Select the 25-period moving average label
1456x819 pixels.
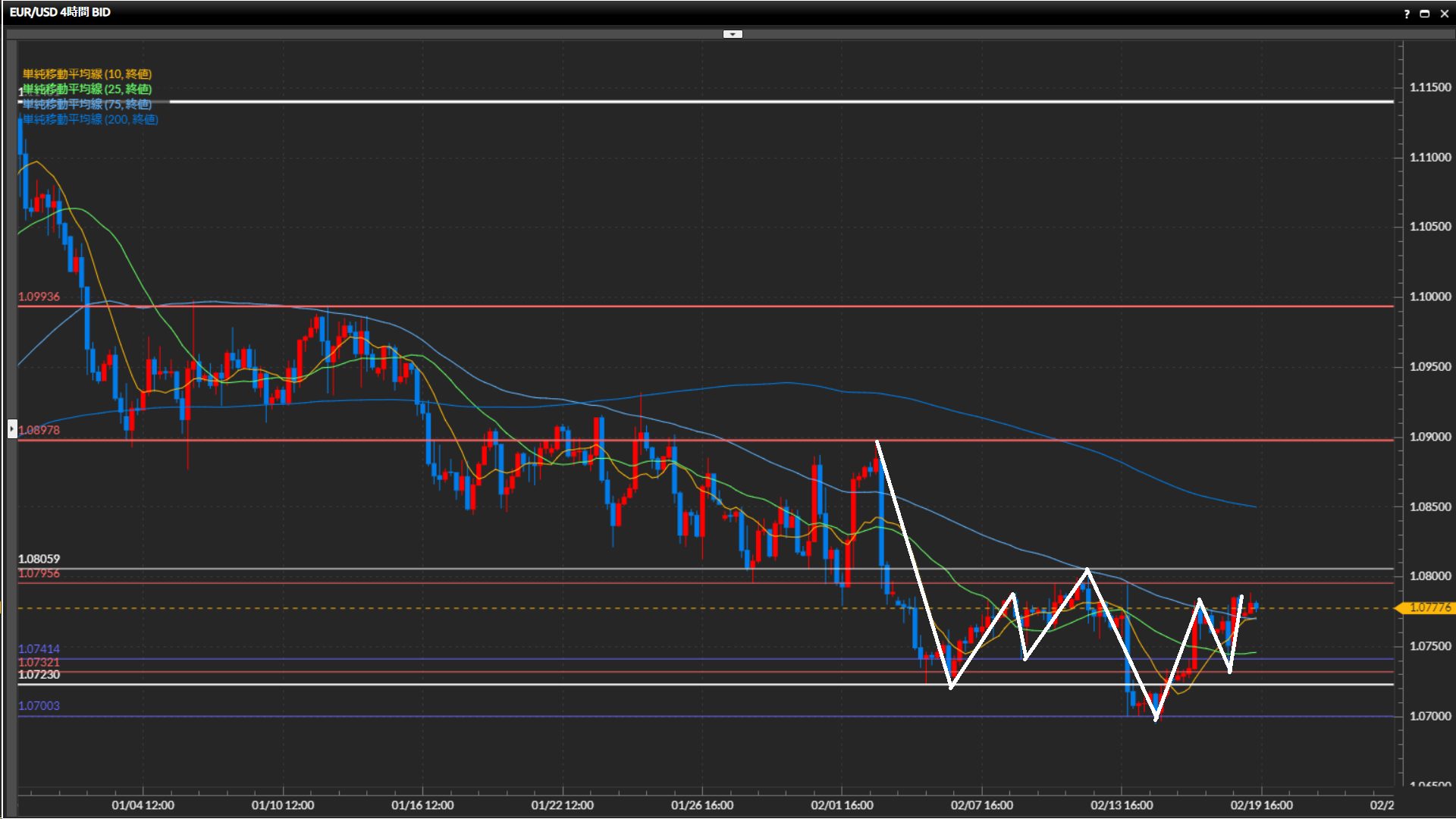86,89
